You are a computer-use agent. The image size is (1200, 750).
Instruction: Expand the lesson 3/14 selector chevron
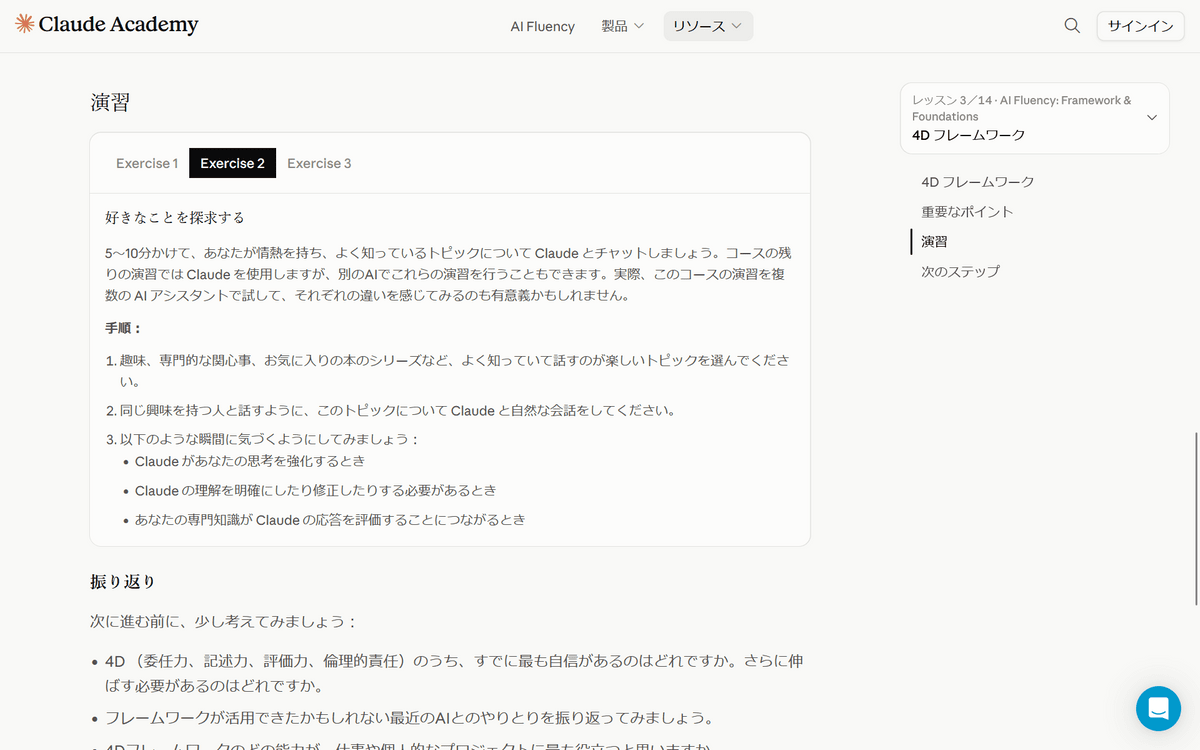1151,118
